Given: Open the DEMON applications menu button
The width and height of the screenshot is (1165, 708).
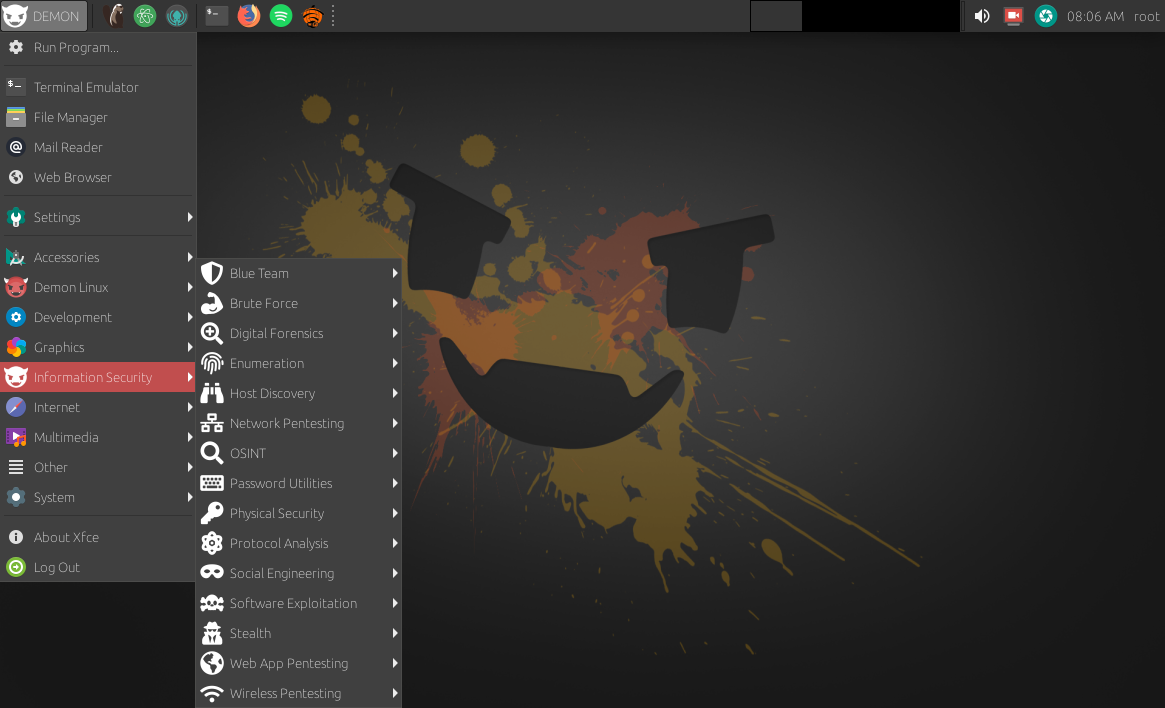Looking at the screenshot, I should 44,16.
